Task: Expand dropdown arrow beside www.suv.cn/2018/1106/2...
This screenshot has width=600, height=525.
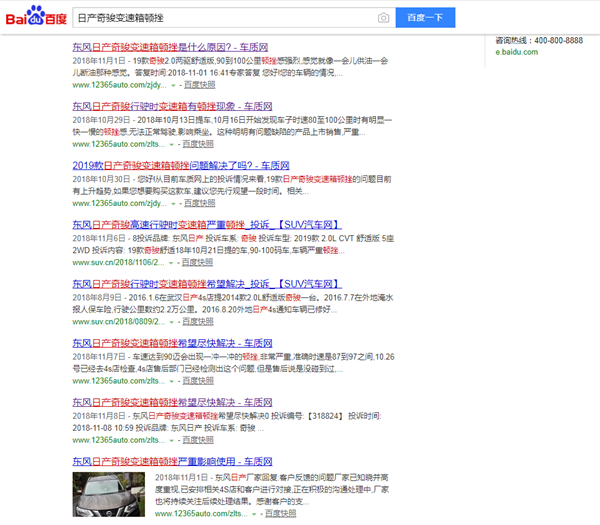Action: tap(171, 263)
